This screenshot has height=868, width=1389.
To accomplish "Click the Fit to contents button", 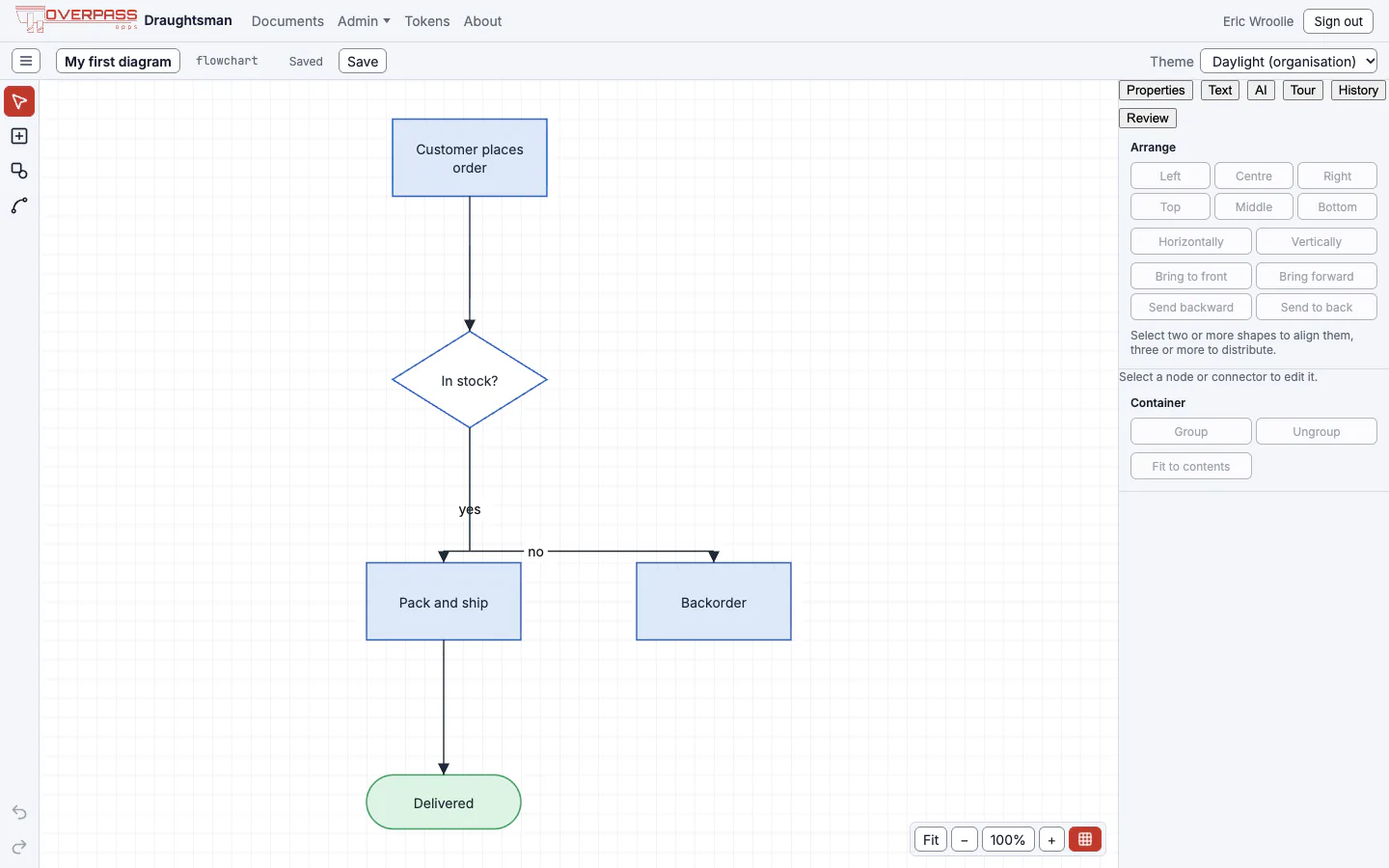I will 1191,466.
